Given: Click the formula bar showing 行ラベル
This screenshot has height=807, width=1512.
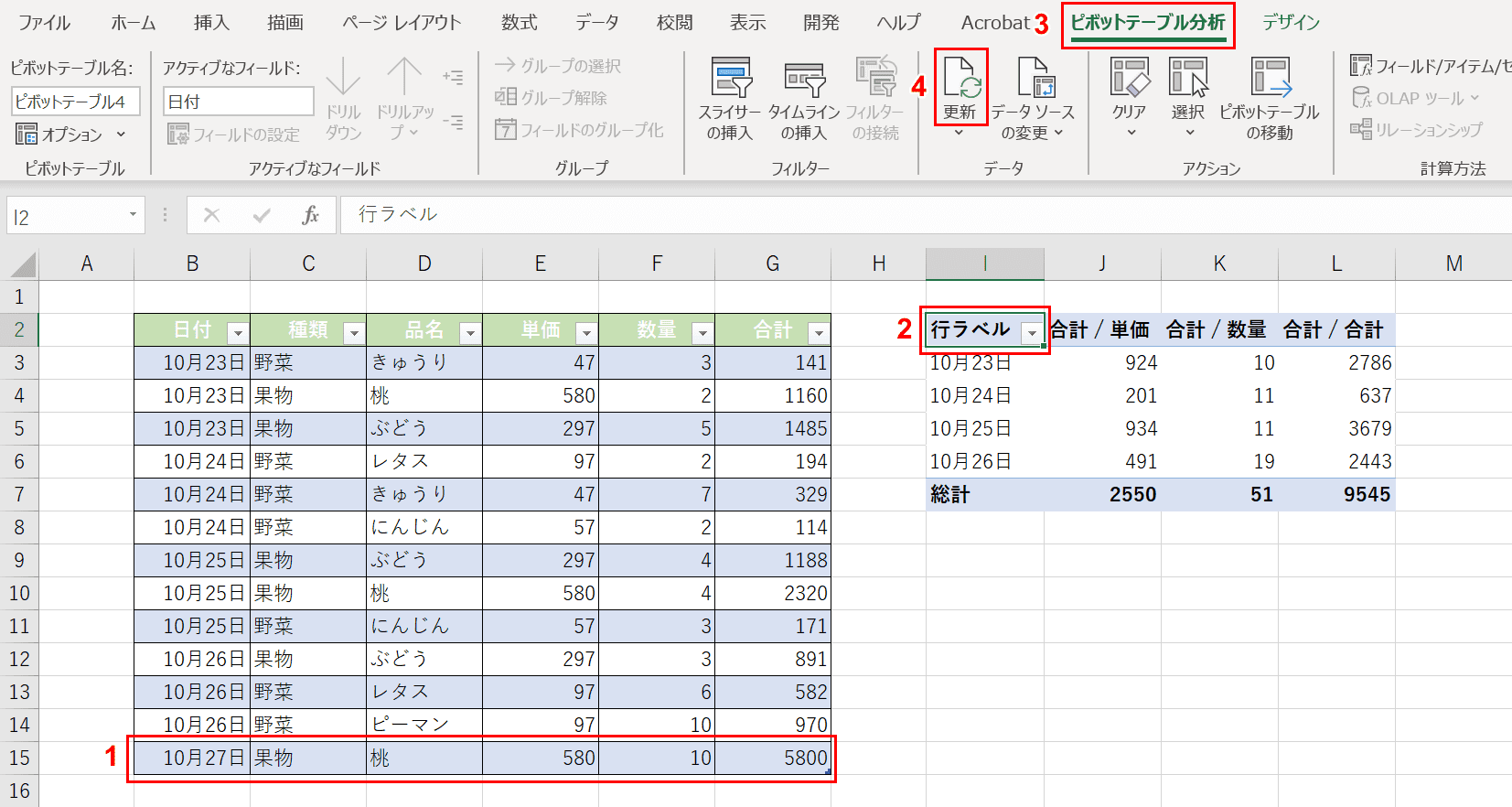Looking at the screenshot, I should tap(926, 215).
